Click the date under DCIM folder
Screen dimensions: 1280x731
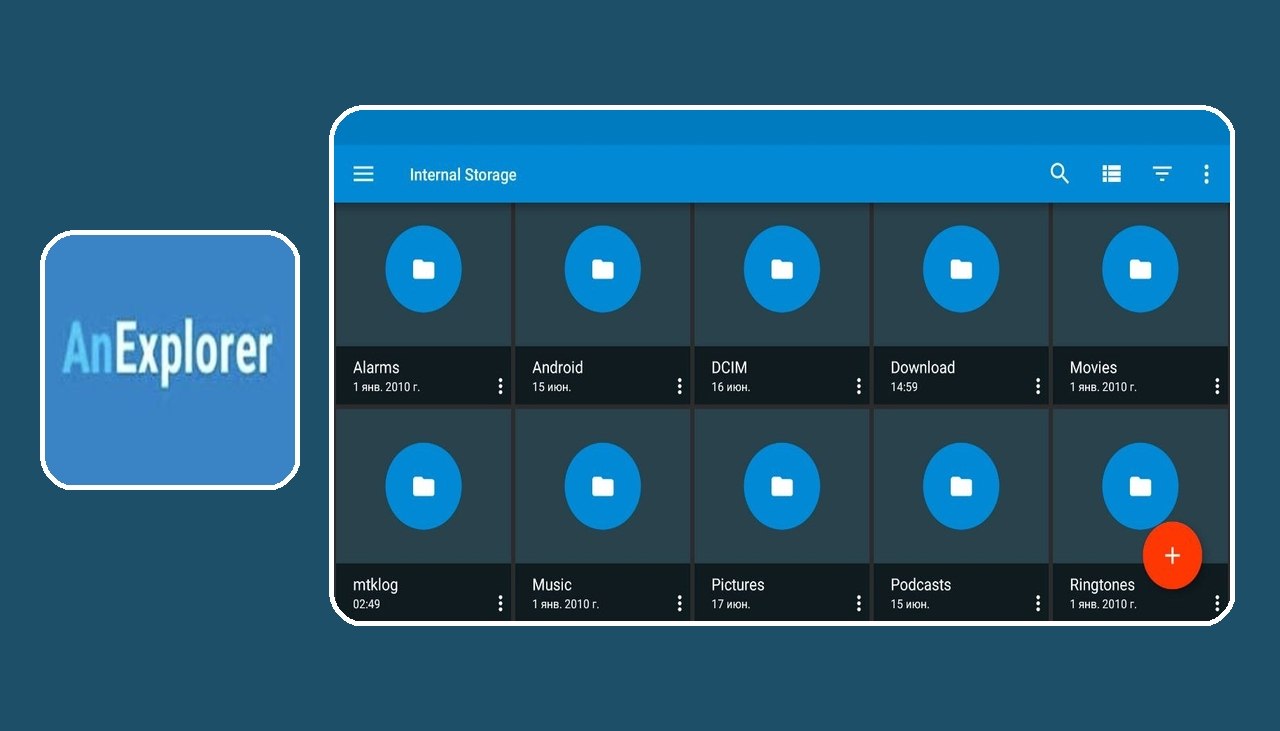(730, 387)
